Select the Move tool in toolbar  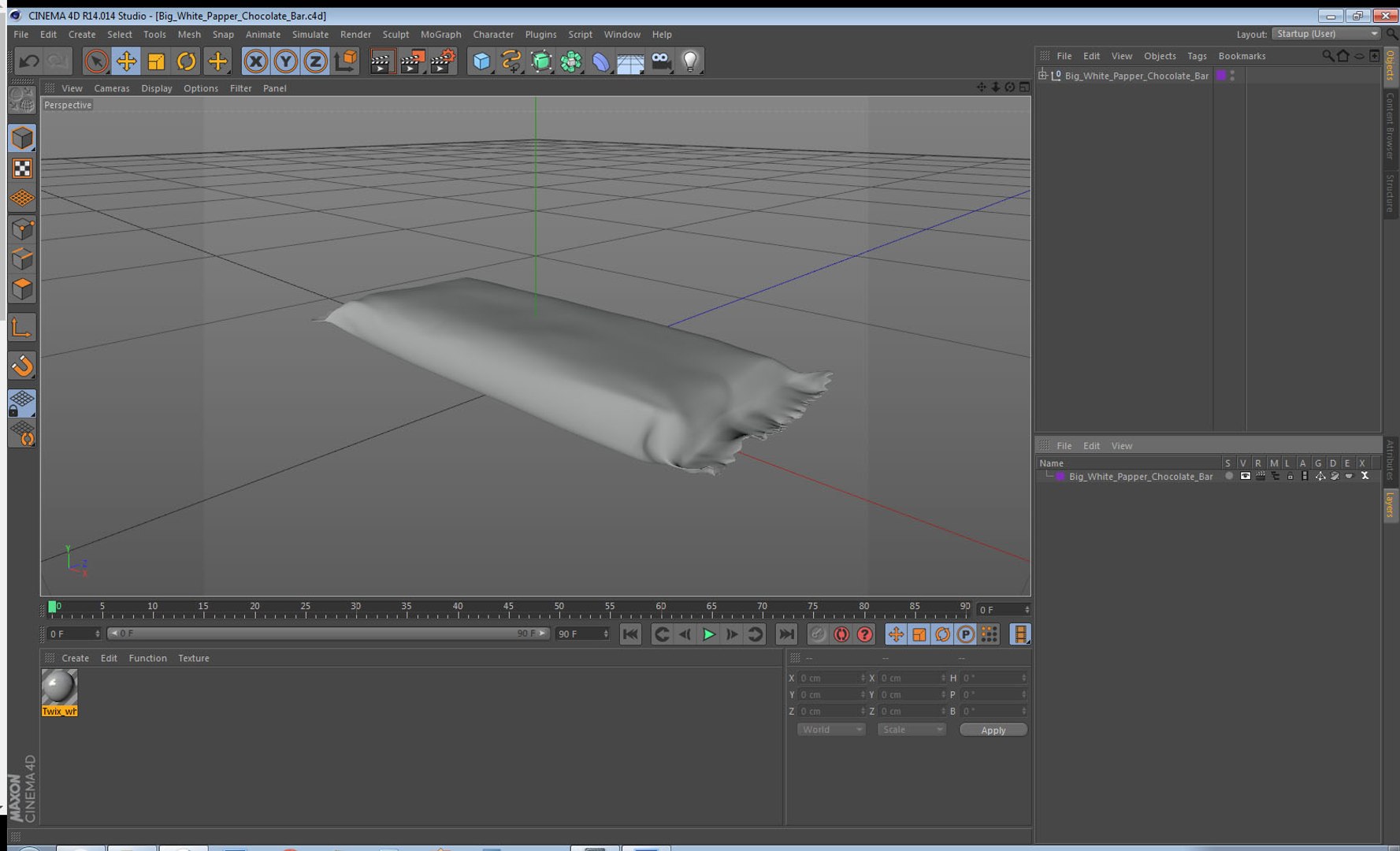(x=126, y=61)
